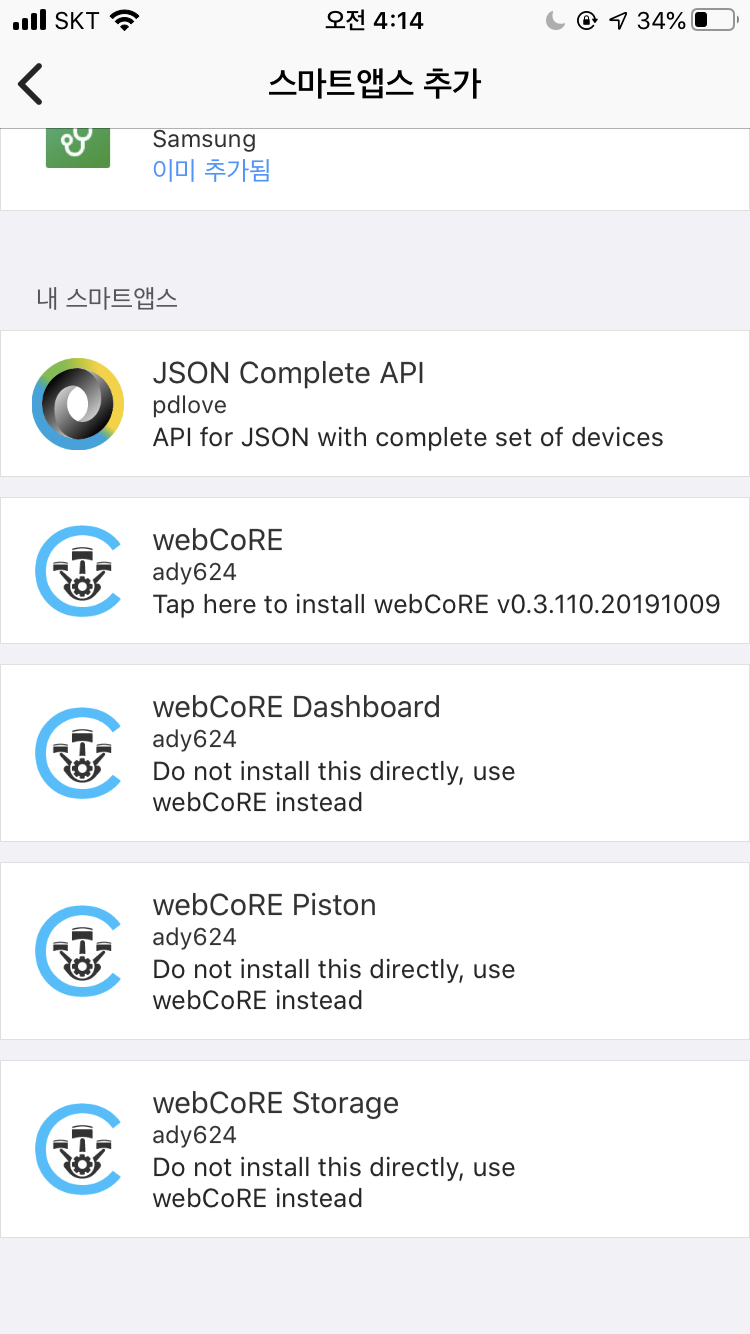
Task: Tap the webCoRE app icon
Action: point(78,570)
